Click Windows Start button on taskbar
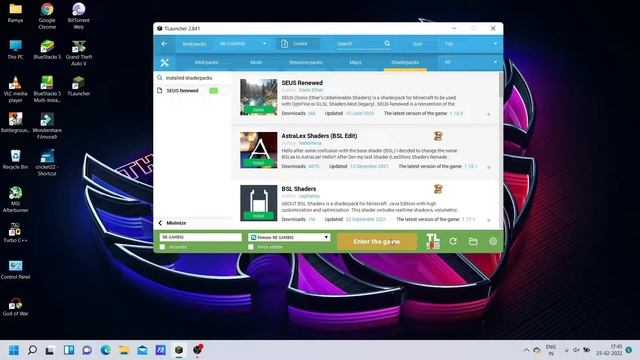This screenshot has height=360, width=640. pyautogui.click(x=14, y=350)
